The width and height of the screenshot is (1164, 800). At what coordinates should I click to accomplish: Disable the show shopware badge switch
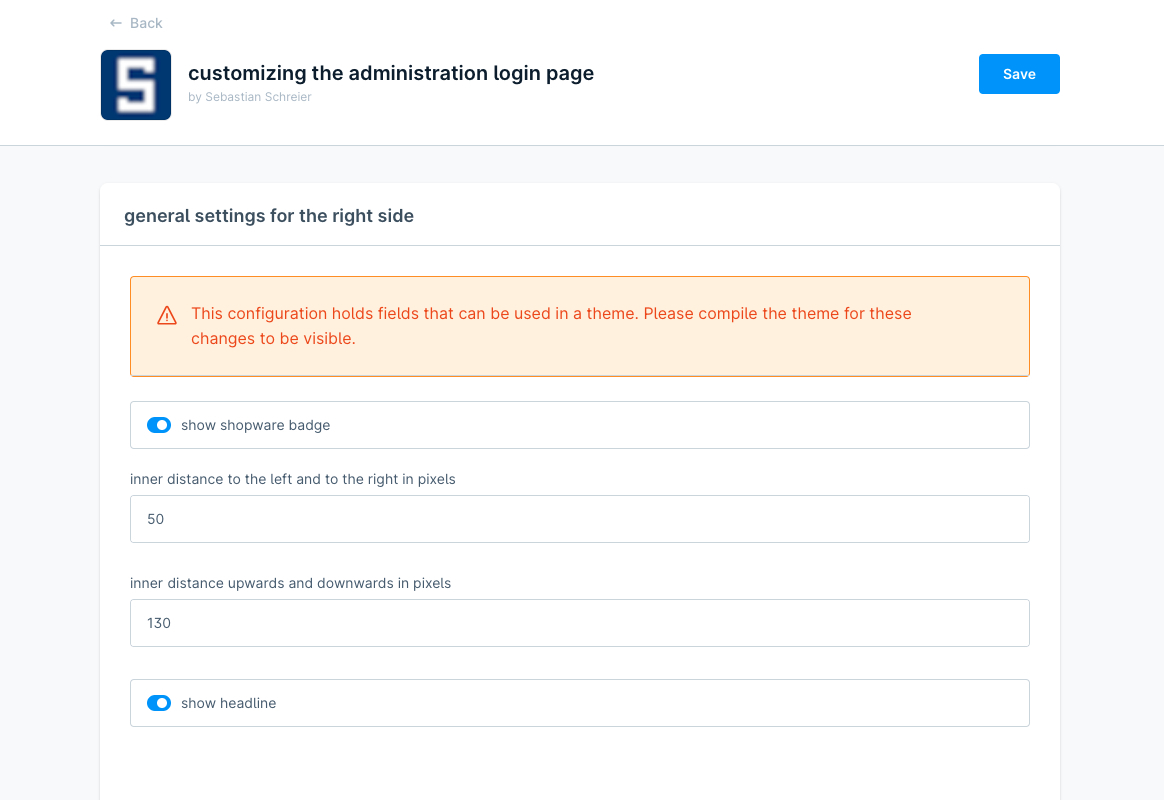click(159, 425)
